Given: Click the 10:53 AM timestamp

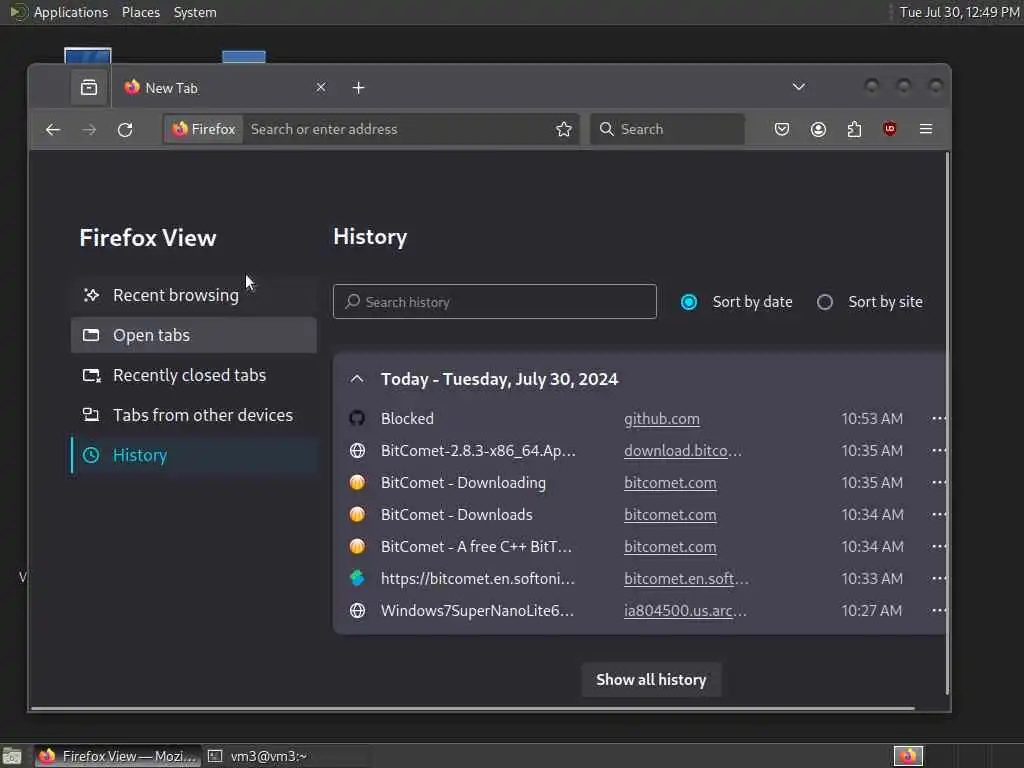Looking at the screenshot, I should coord(872,419).
